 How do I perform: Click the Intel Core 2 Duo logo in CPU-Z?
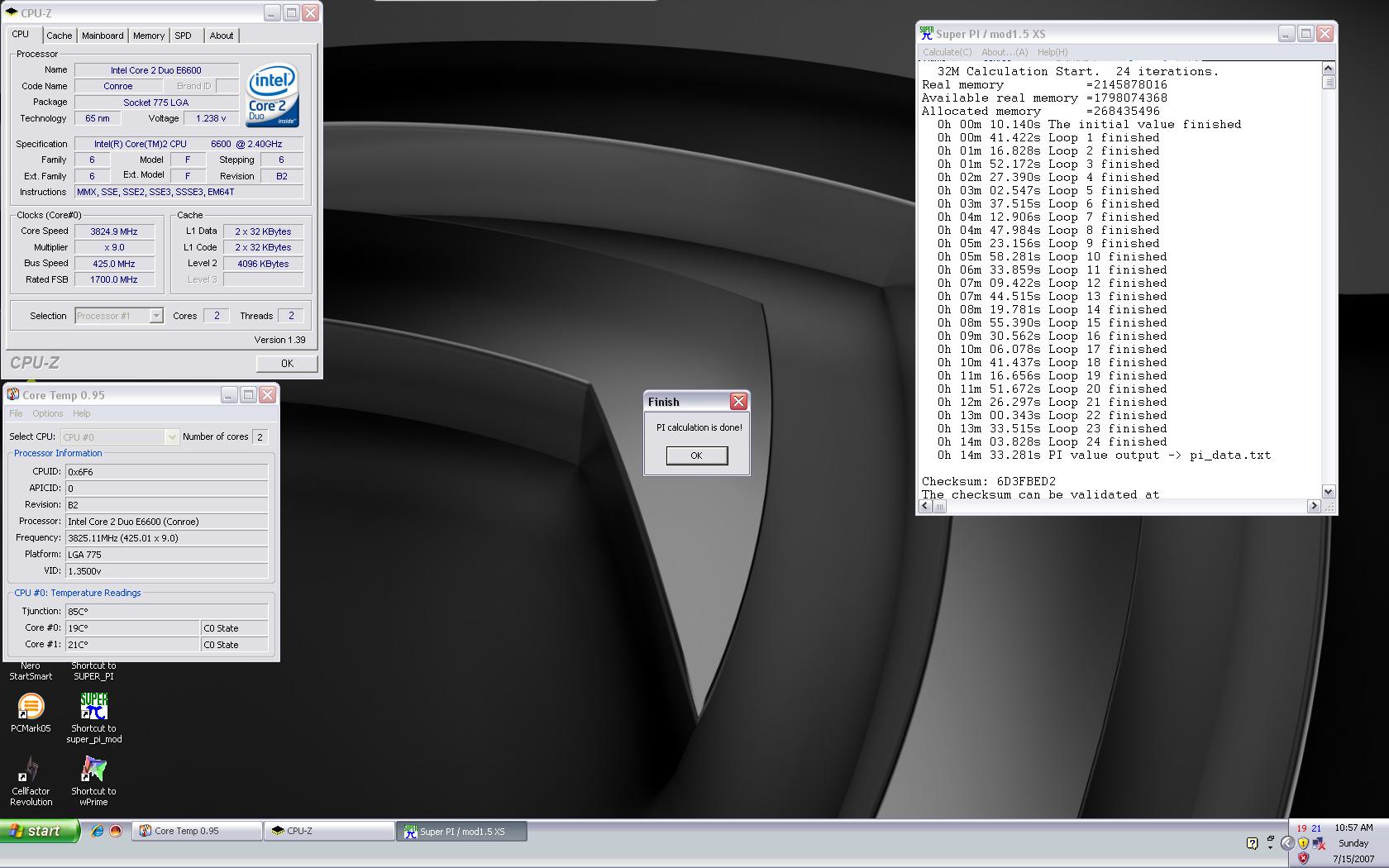pyautogui.click(x=272, y=96)
